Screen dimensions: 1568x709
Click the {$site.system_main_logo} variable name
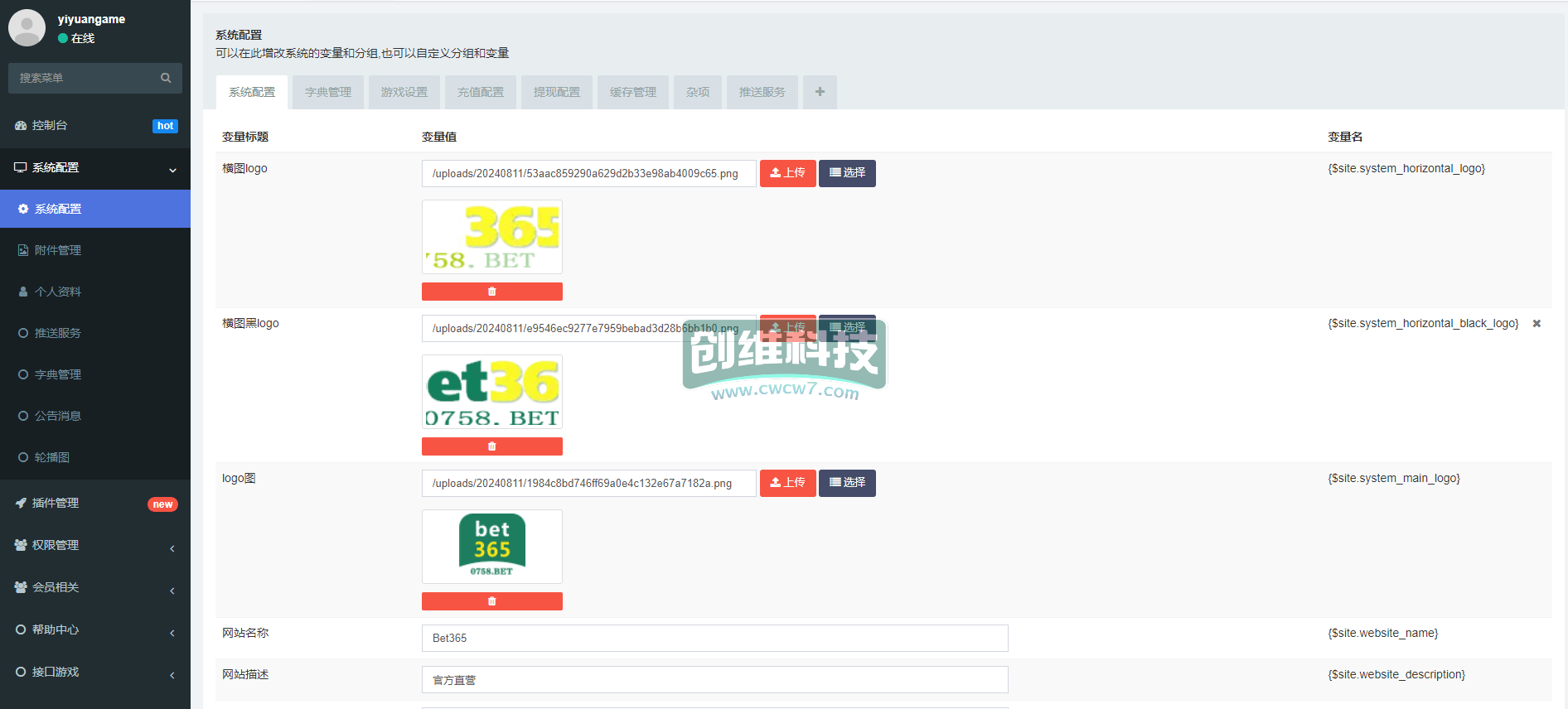coord(1394,478)
